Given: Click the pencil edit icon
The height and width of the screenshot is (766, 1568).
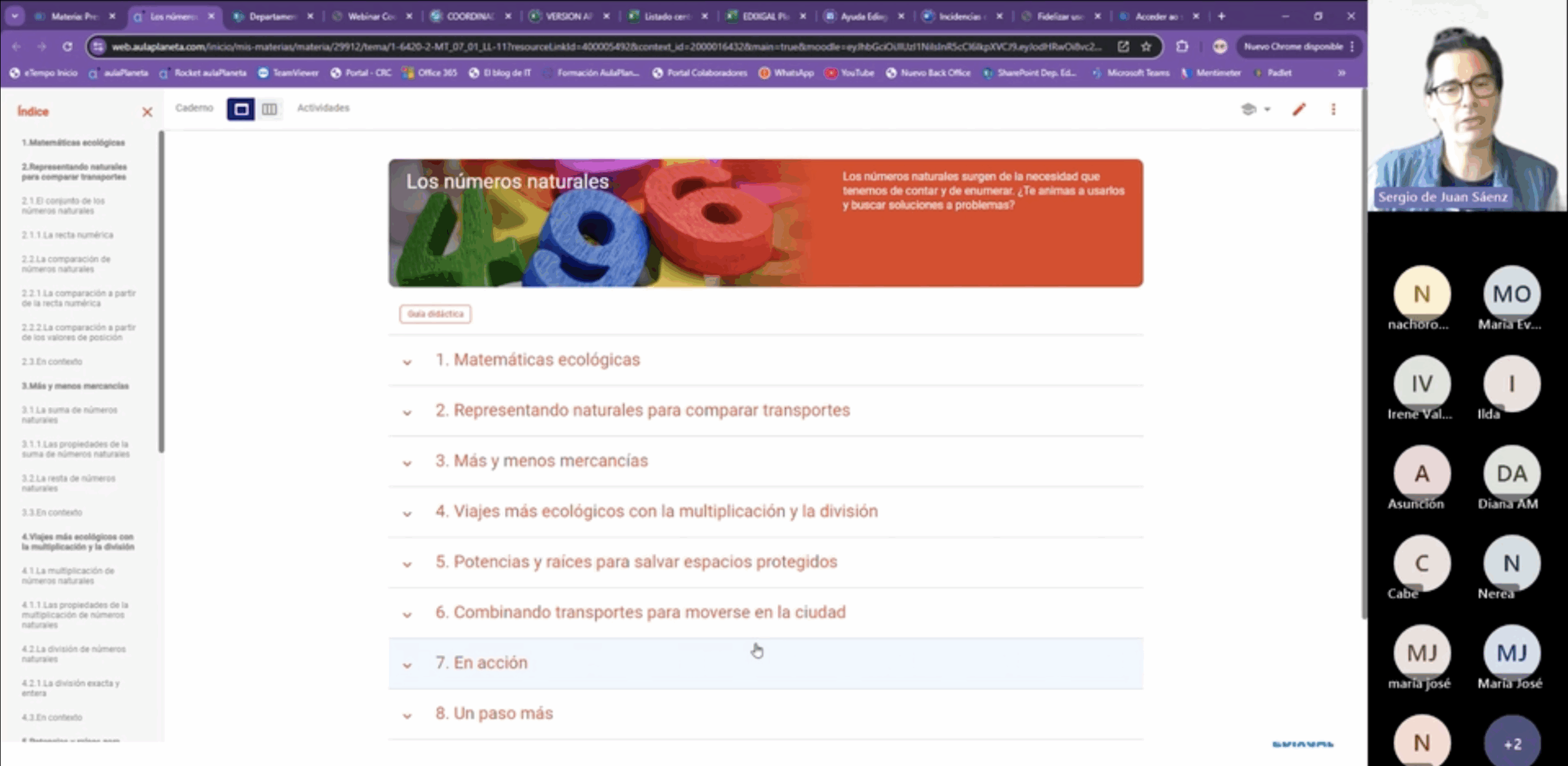Looking at the screenshot, I should pyautogui.click(x=1298, y=109).
